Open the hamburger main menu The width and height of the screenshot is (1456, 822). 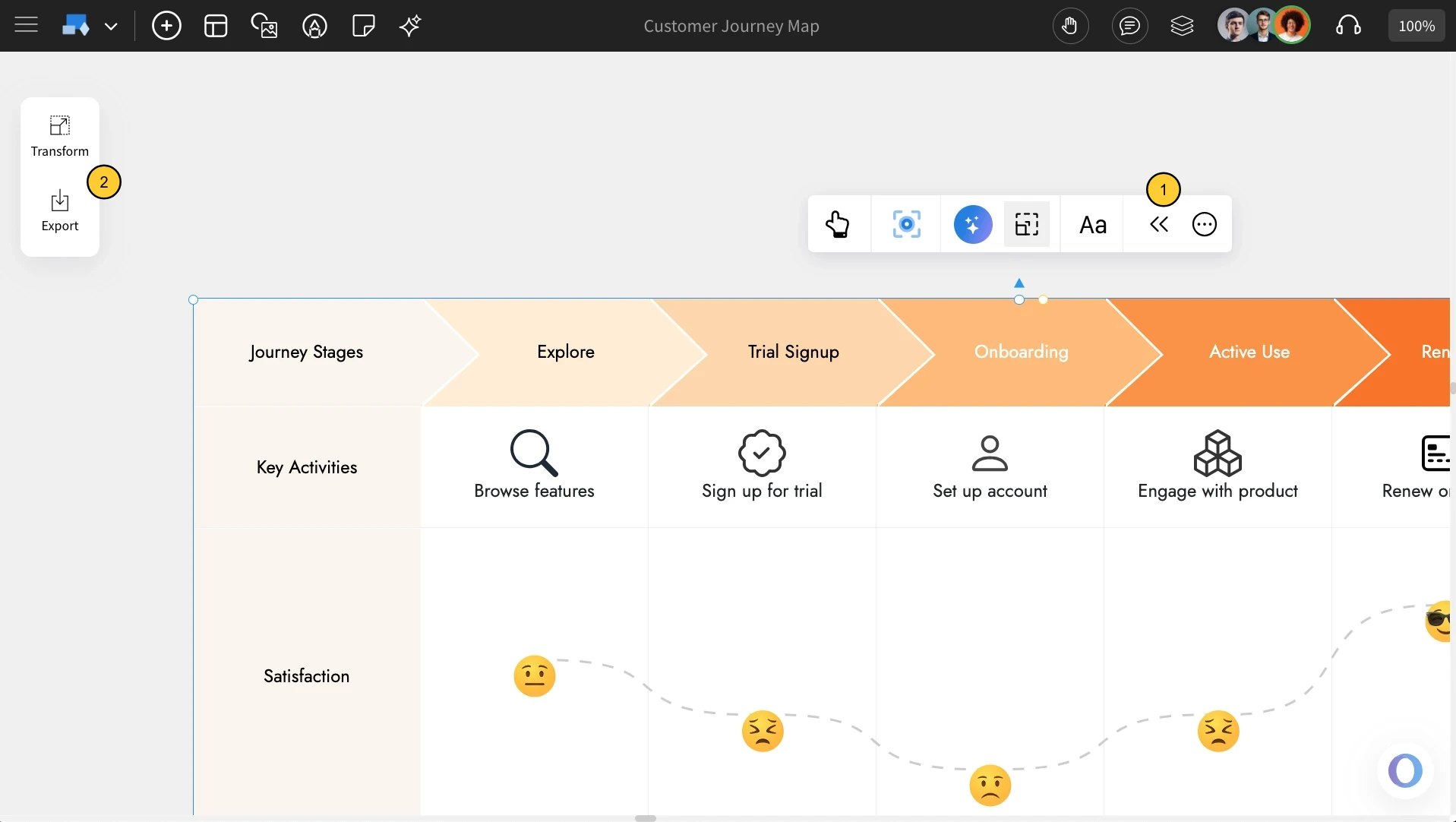(25, 25)
